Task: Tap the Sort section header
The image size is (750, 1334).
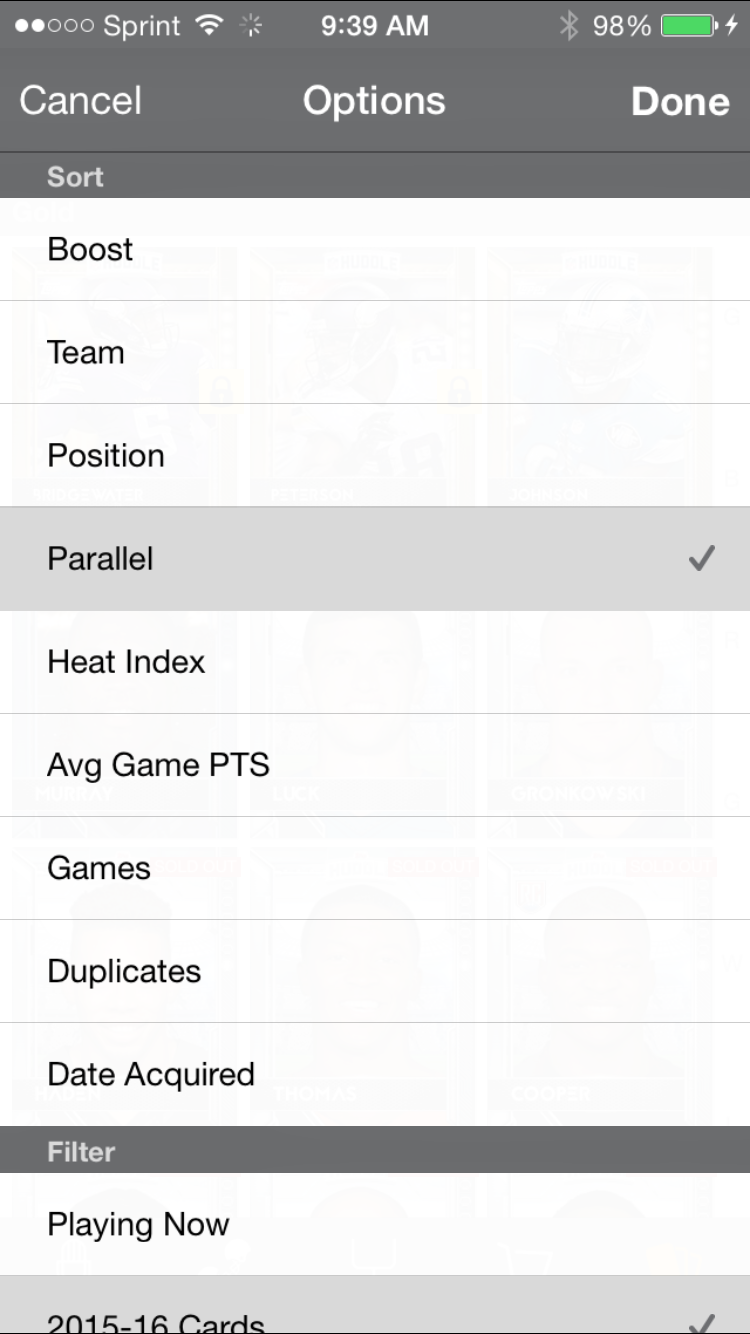Action: coord(75,177)
